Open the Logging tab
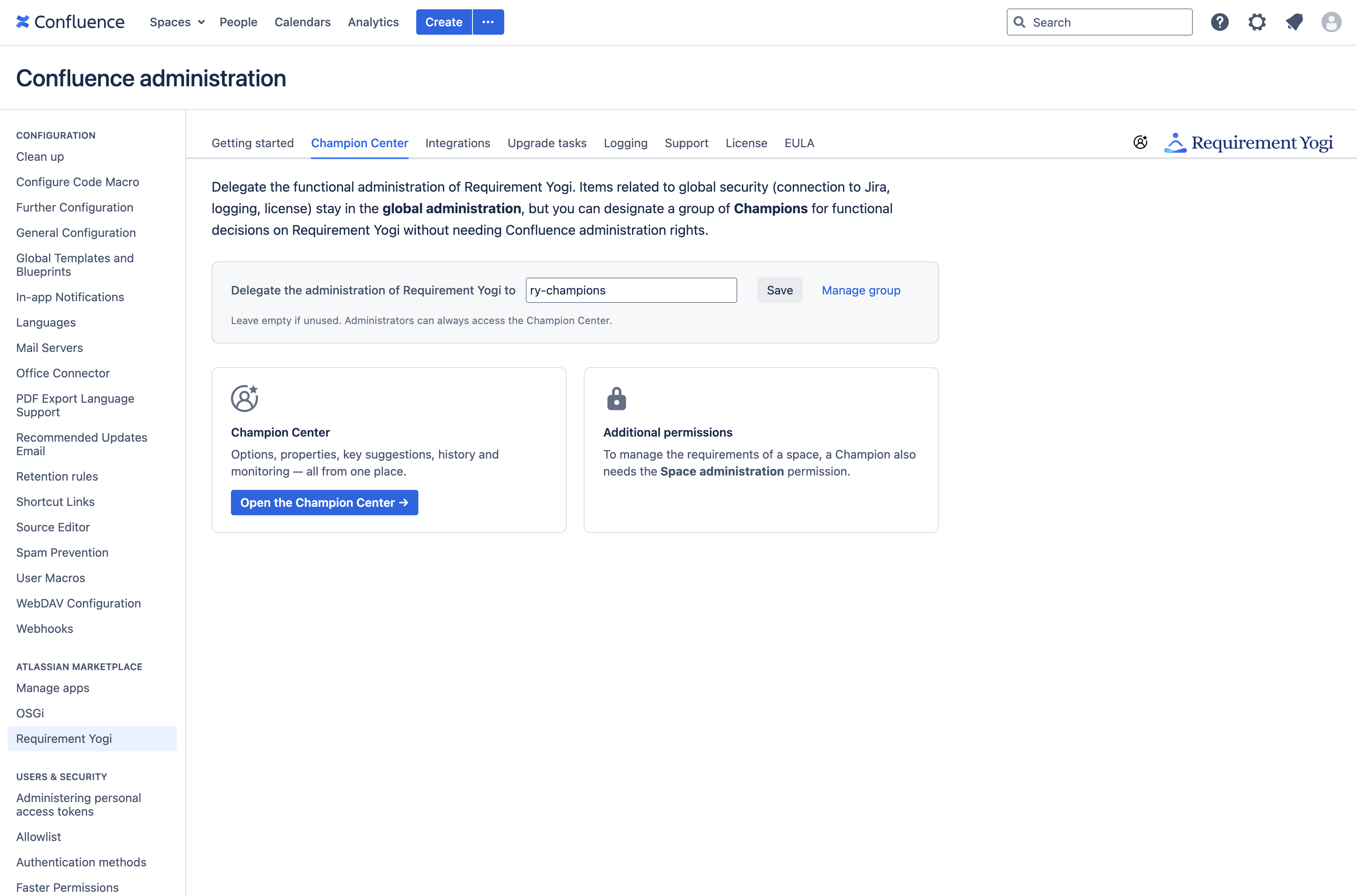Image resolution: width=1357 pixels, height=896 pixels. click(626, 143)
